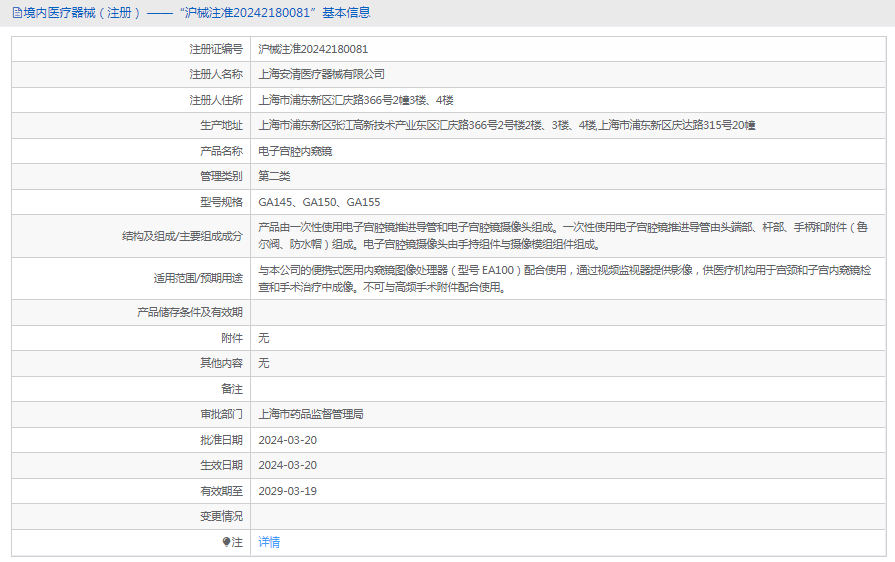The image size is (895, 562).
Task: Click the 生效日期 label
Action: 221,465
